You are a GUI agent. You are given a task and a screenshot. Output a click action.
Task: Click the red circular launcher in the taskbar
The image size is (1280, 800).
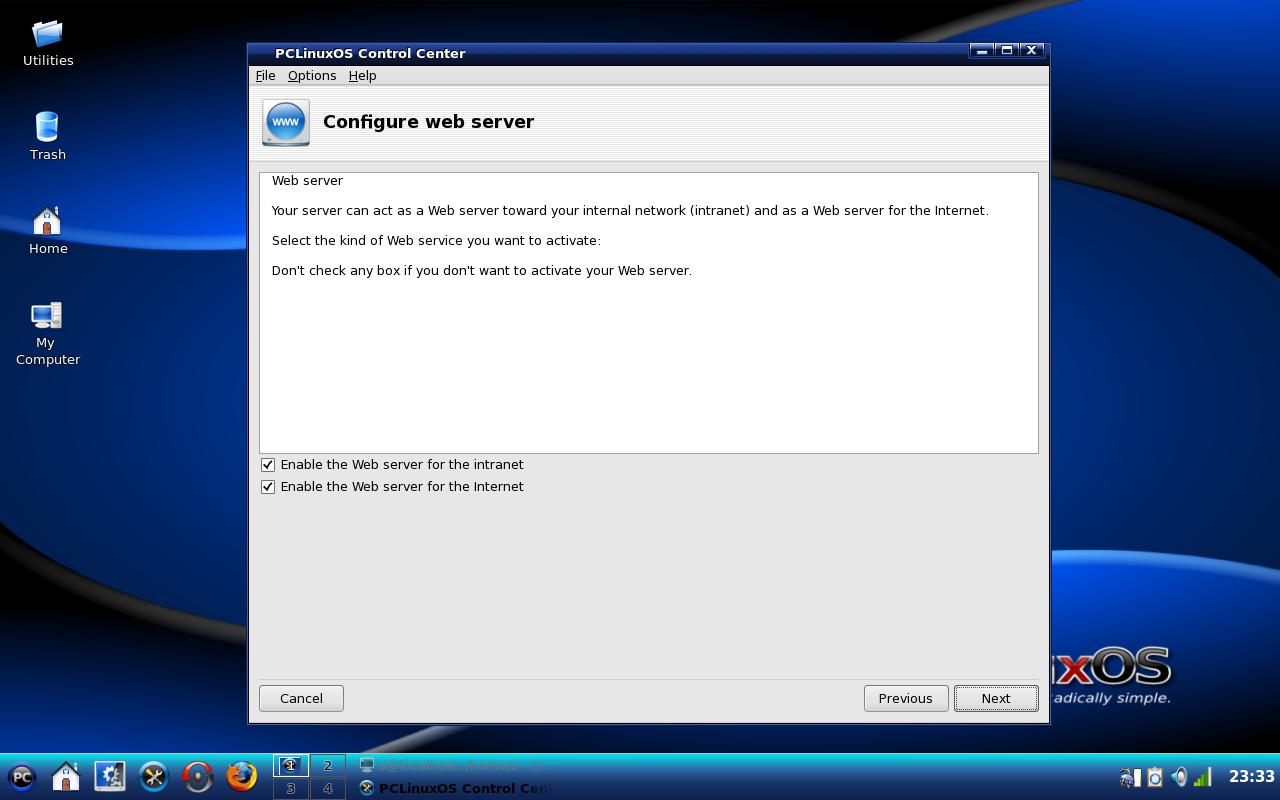pyautogui.click(x=198, y=776)
